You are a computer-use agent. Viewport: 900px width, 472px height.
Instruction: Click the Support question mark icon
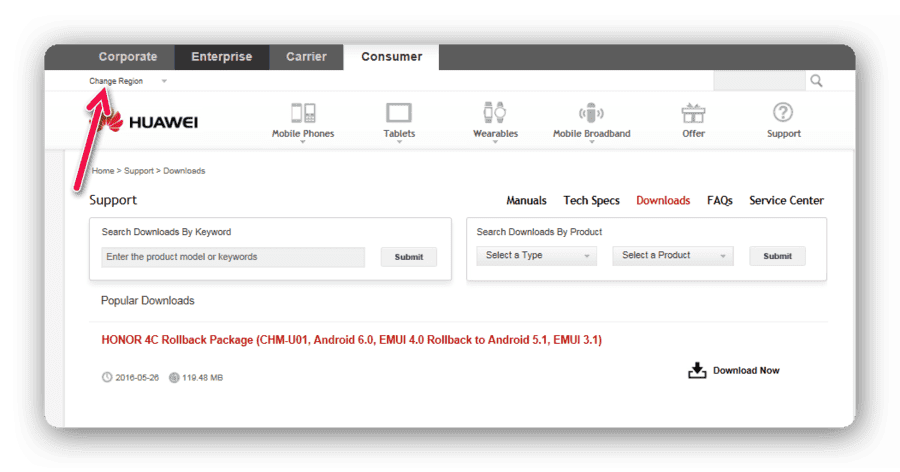[x=783, y=112]
